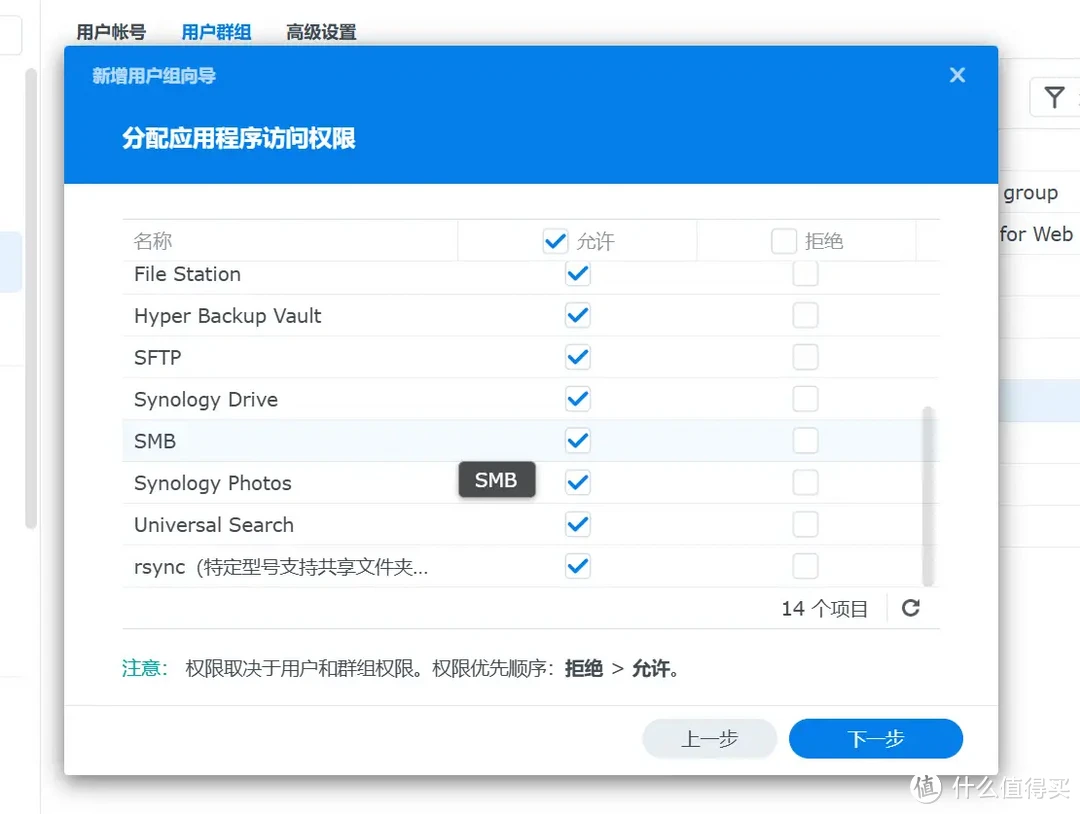Switch to the 用户帐号 tab
The height and width of the screenshot is (814, 1080).
[110, 31]
